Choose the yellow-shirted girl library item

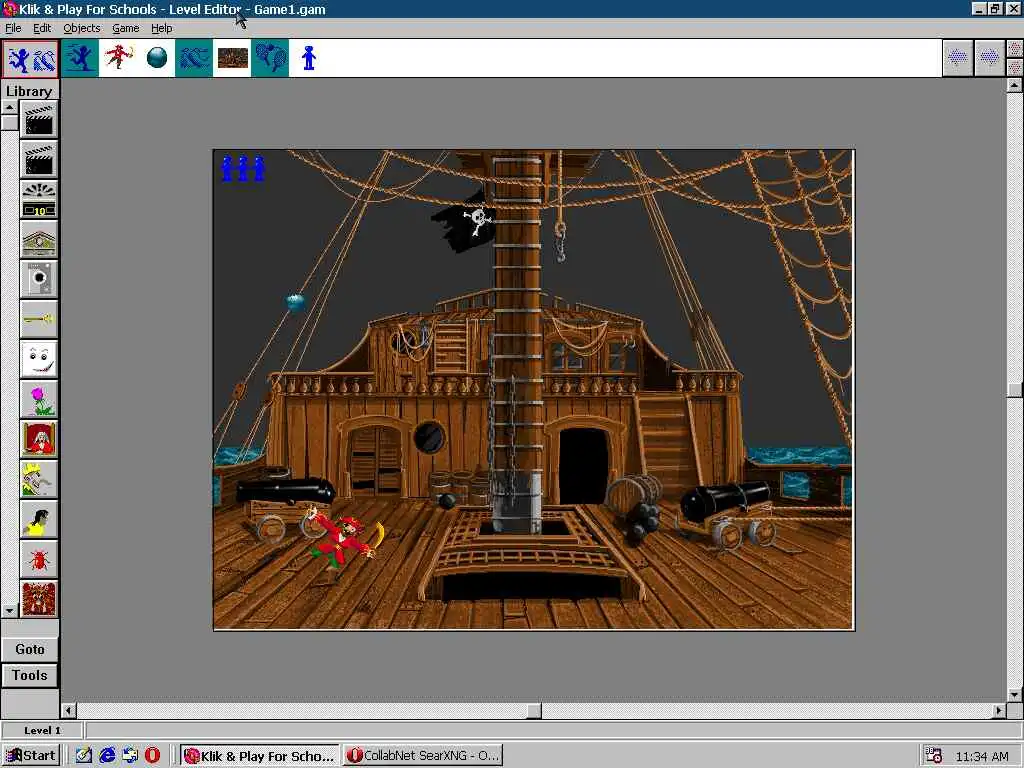point(39,519)
